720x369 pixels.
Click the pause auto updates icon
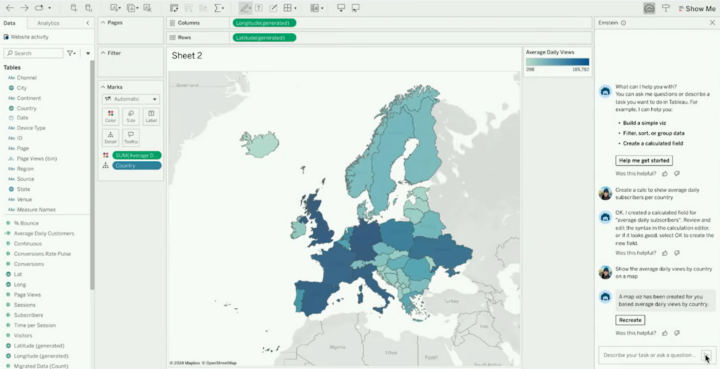click(x=89, y=8)
